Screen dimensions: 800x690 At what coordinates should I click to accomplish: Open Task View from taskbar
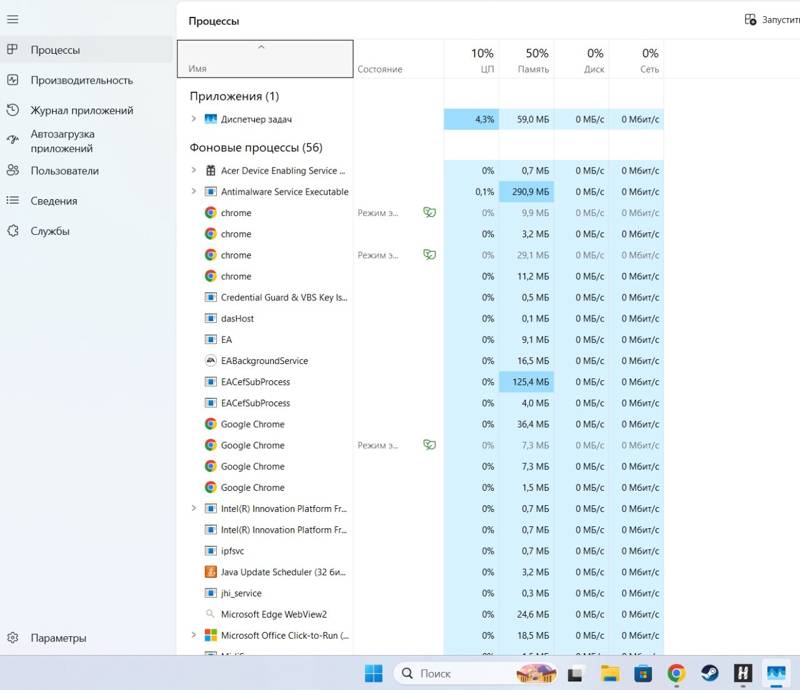coord(576,674)
